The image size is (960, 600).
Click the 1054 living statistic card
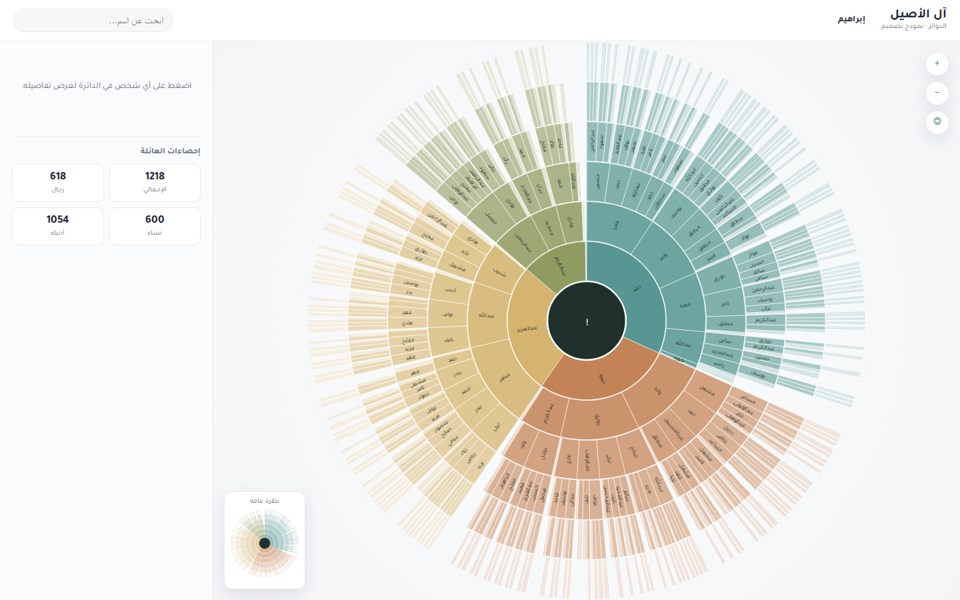(x=58, y=226)
